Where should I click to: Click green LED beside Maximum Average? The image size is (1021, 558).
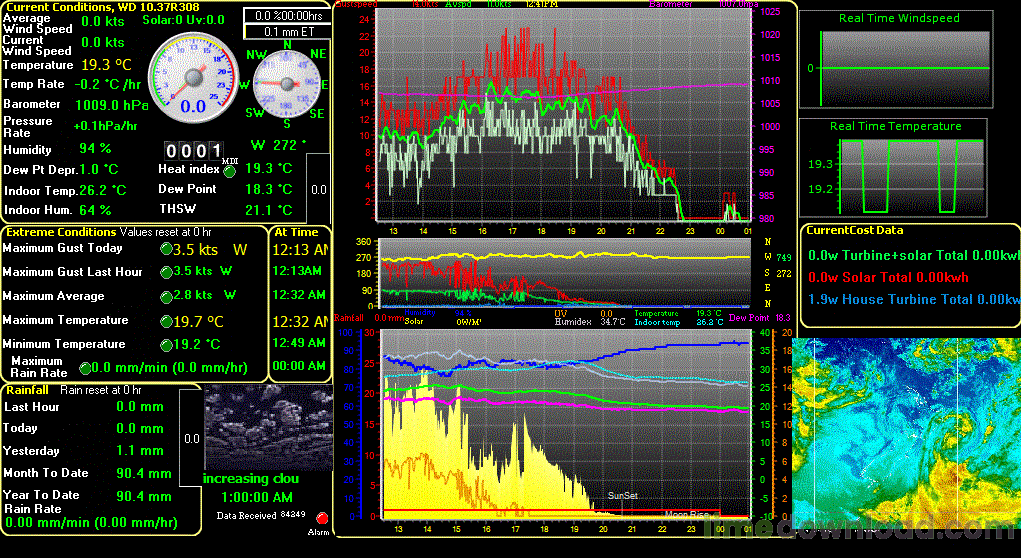pyautogui.click(x=165, y=297)
